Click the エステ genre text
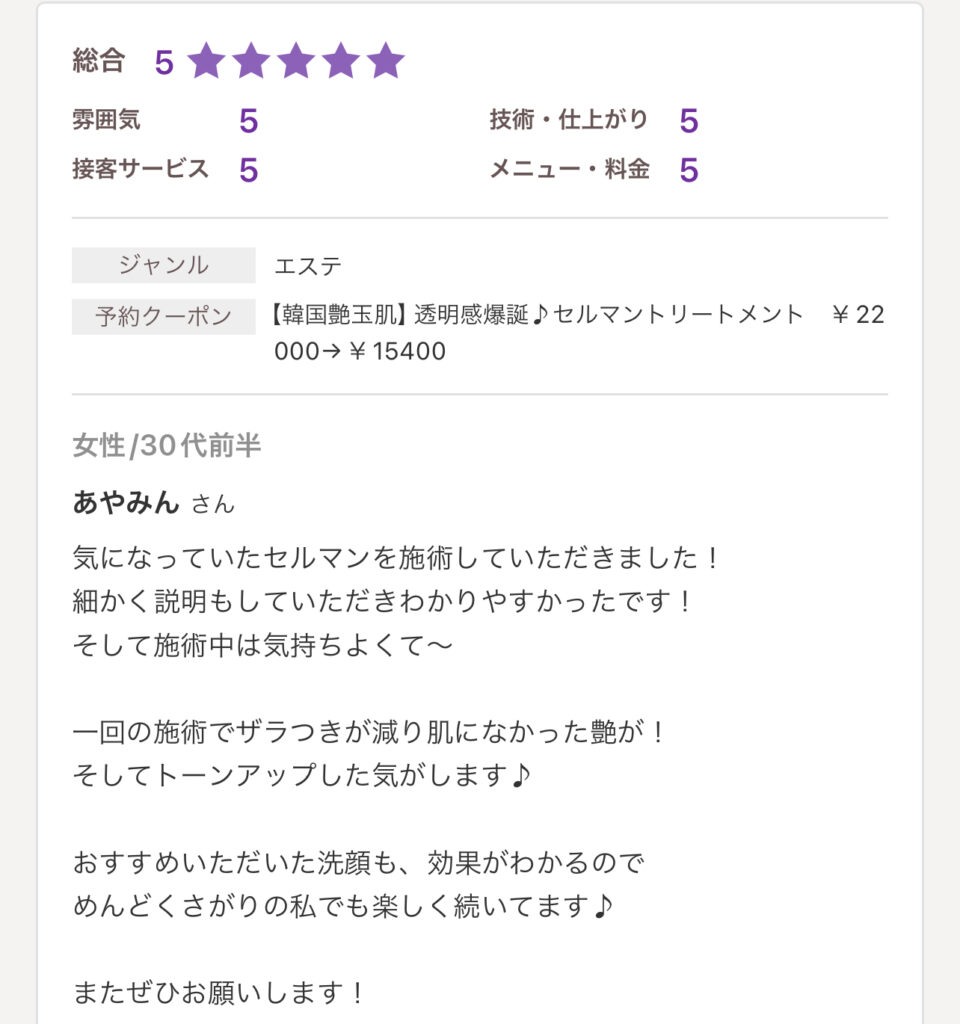 point(308,266)
